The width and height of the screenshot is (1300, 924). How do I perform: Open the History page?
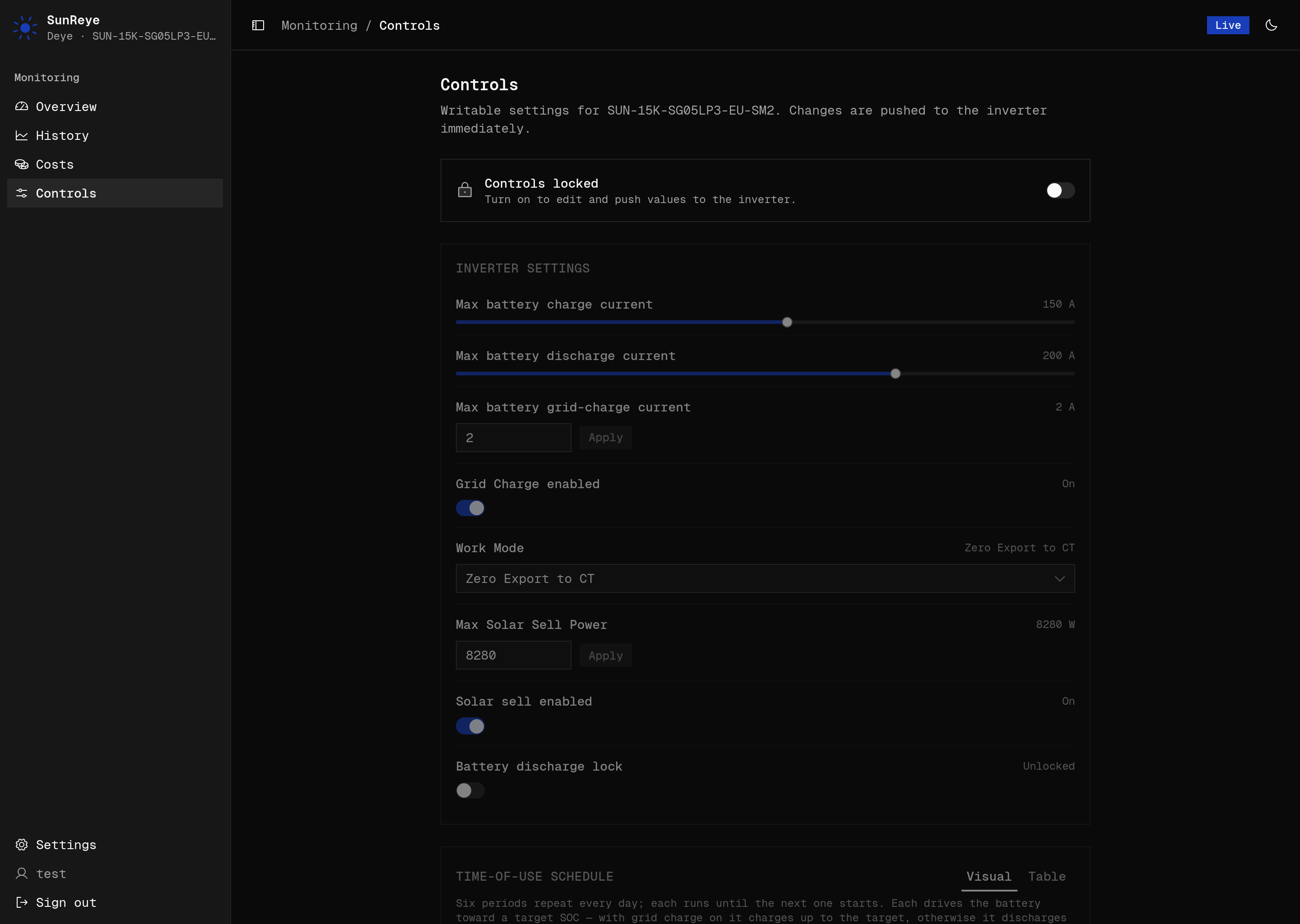coord(115,135)
